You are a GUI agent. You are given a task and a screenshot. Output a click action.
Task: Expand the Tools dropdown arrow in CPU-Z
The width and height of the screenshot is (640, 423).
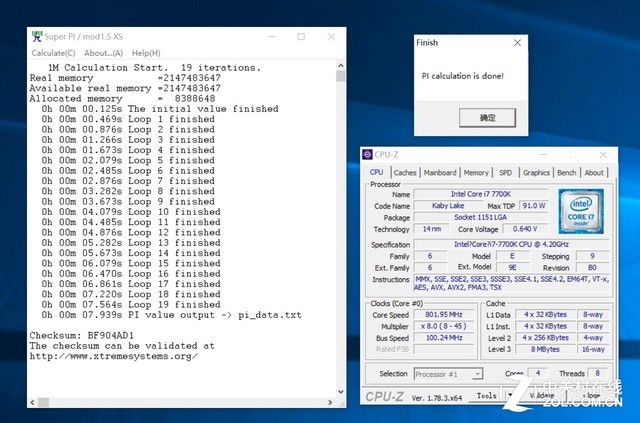coord(510,395)
